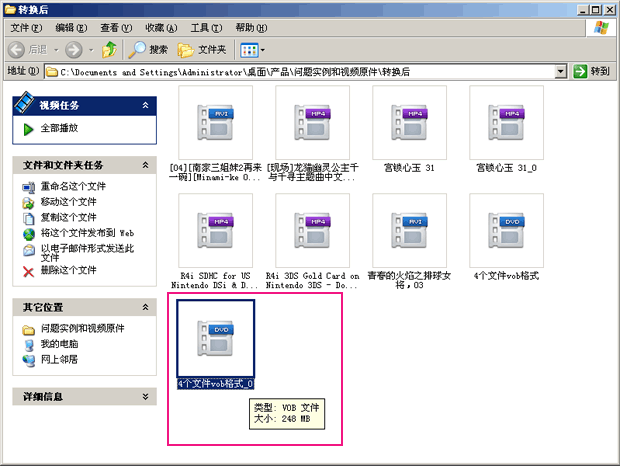The image size is (620, 466).
Task: Click the Up folder icon
Action: tap(108, 49)
